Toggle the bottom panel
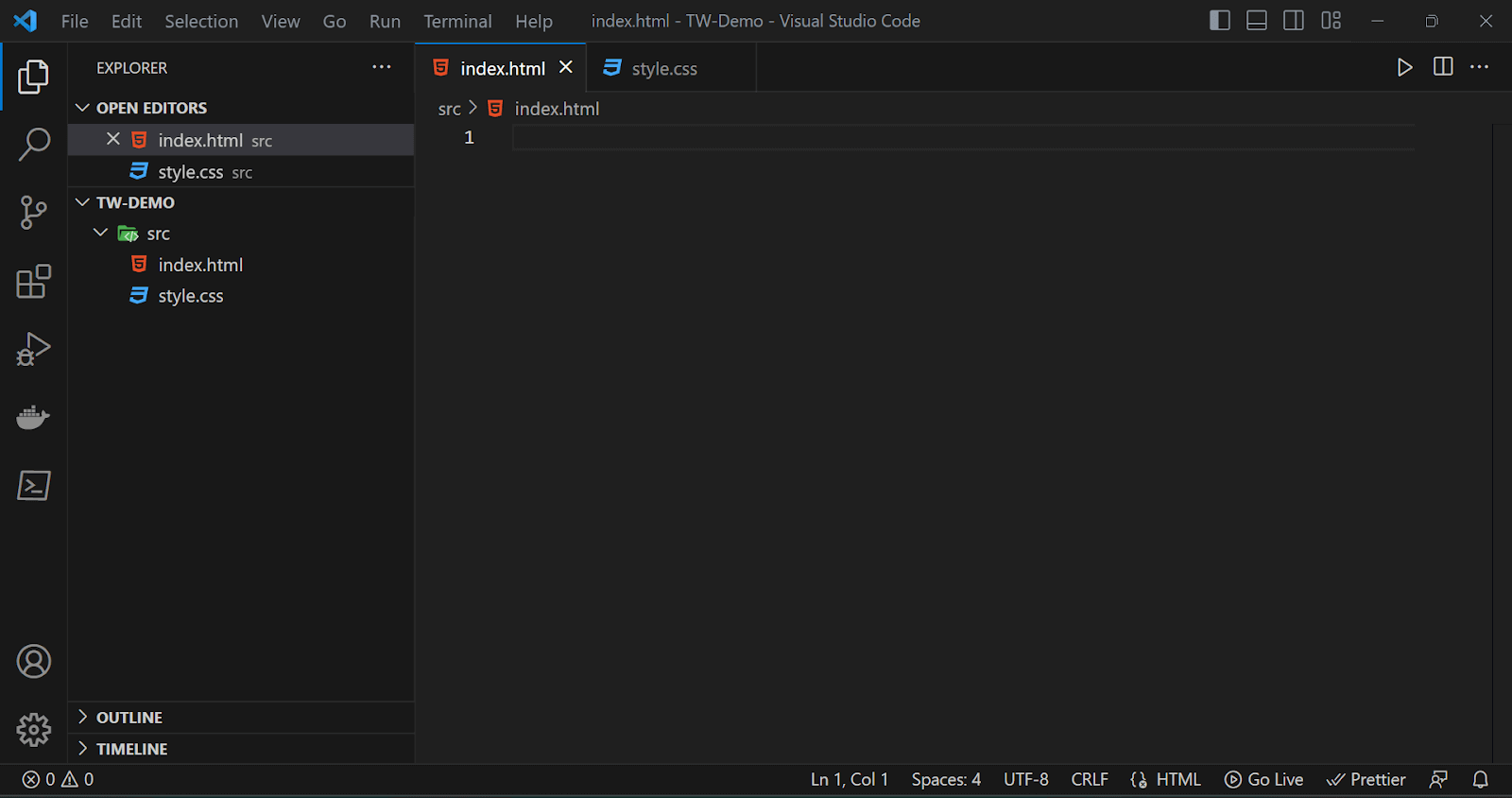The width and height of the screenshot is (1512, 798). 1257,21
